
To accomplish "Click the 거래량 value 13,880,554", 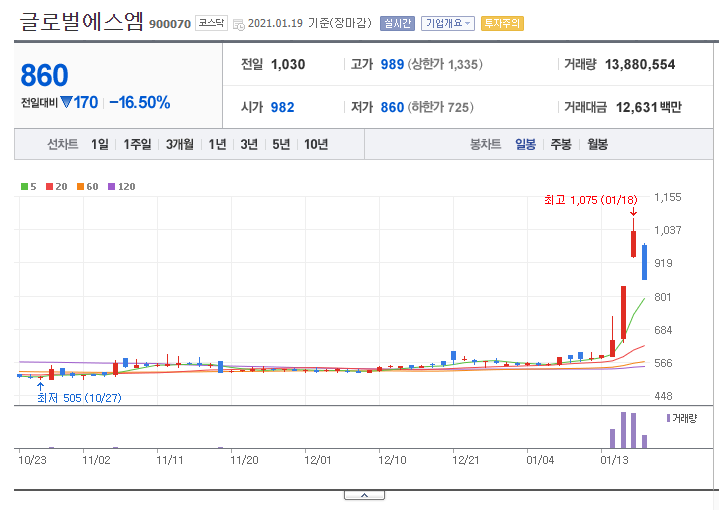I will 640,65.
